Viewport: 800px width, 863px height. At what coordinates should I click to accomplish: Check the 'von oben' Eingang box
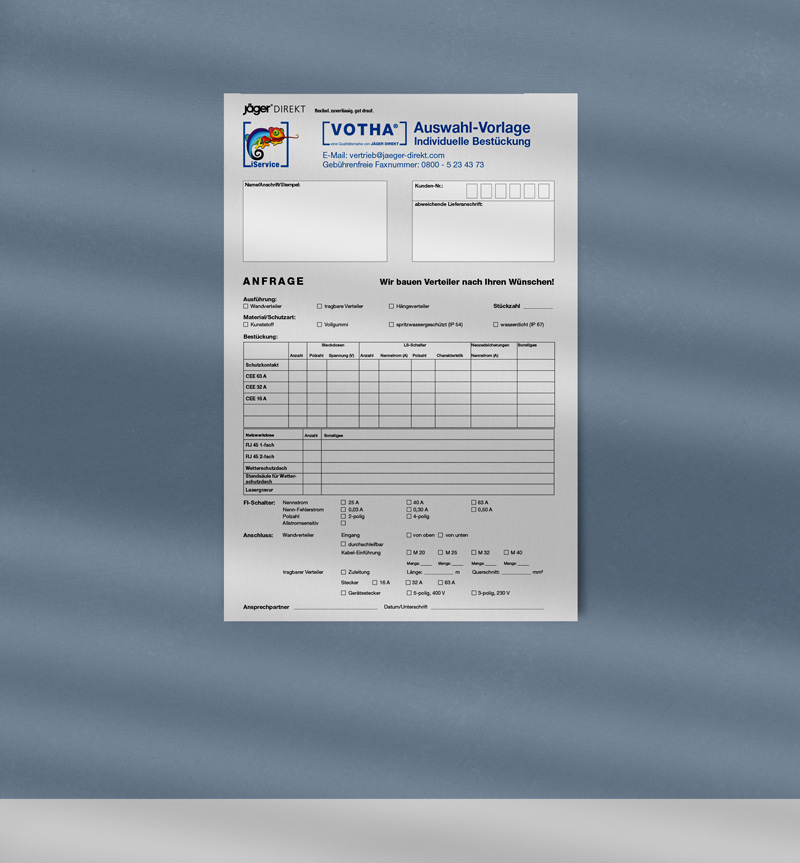409,535
